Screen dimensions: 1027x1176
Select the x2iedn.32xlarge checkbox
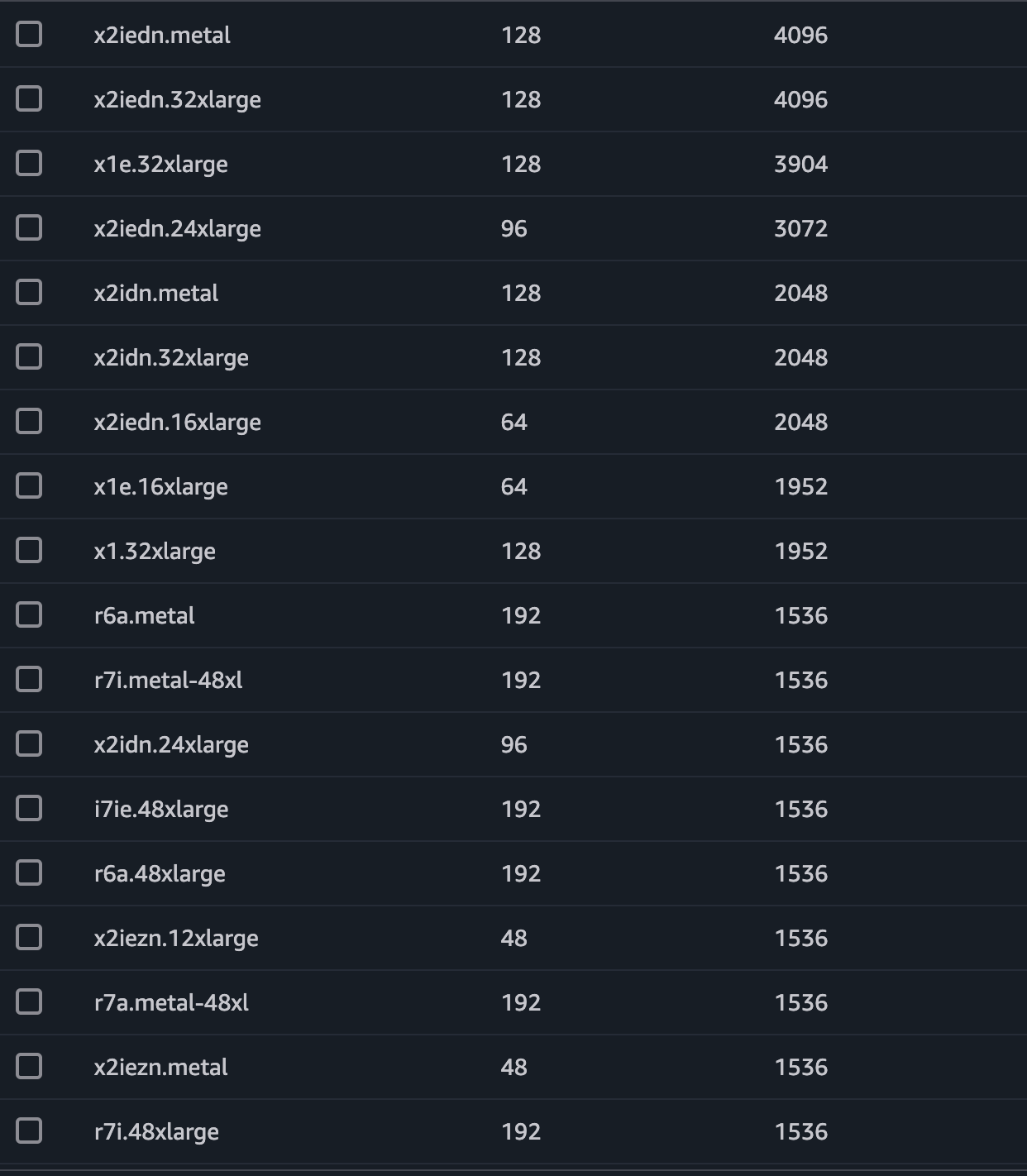[29, 98]
